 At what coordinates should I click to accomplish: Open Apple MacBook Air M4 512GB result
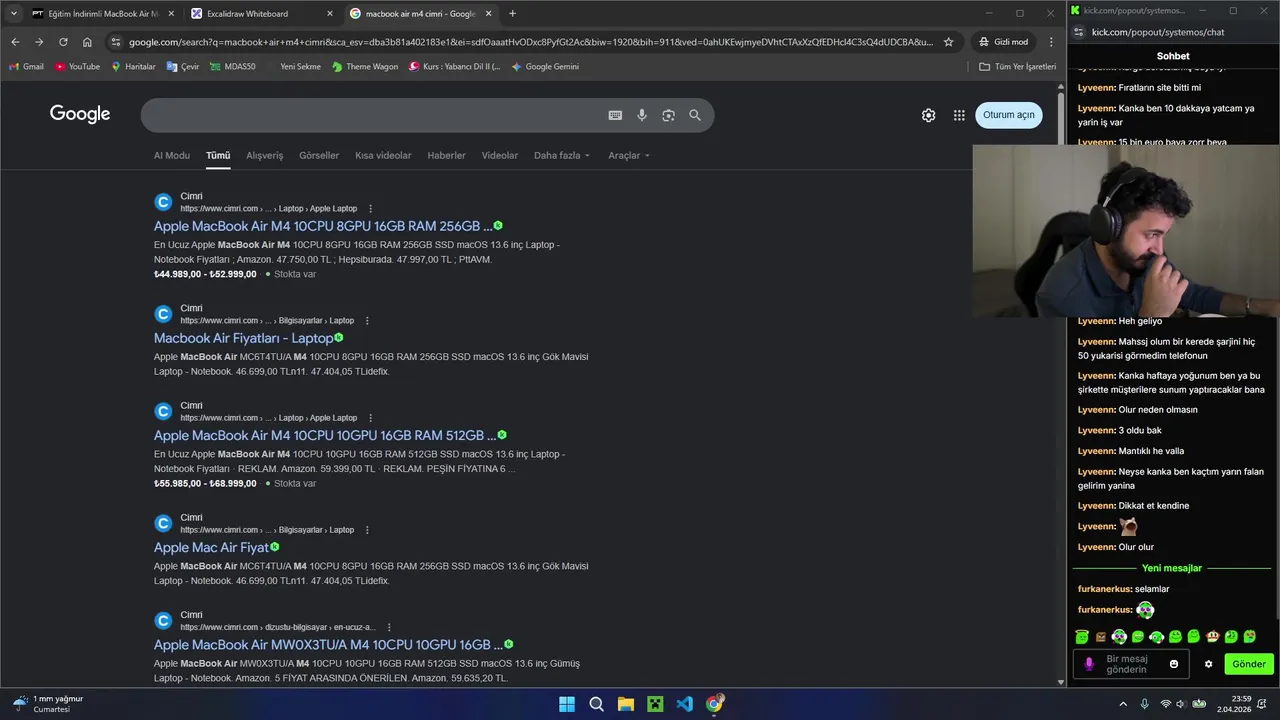[x=325, y=435]
